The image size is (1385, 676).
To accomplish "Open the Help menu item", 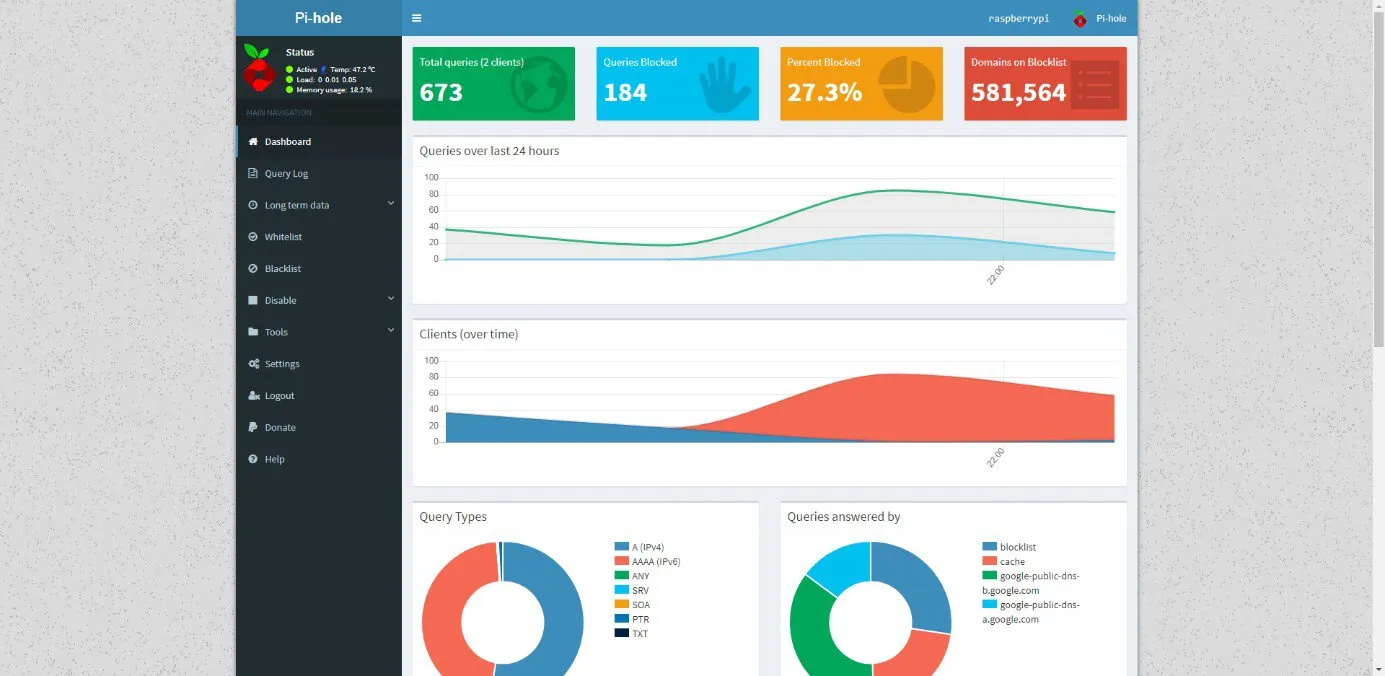I will [x=319, y=459].
